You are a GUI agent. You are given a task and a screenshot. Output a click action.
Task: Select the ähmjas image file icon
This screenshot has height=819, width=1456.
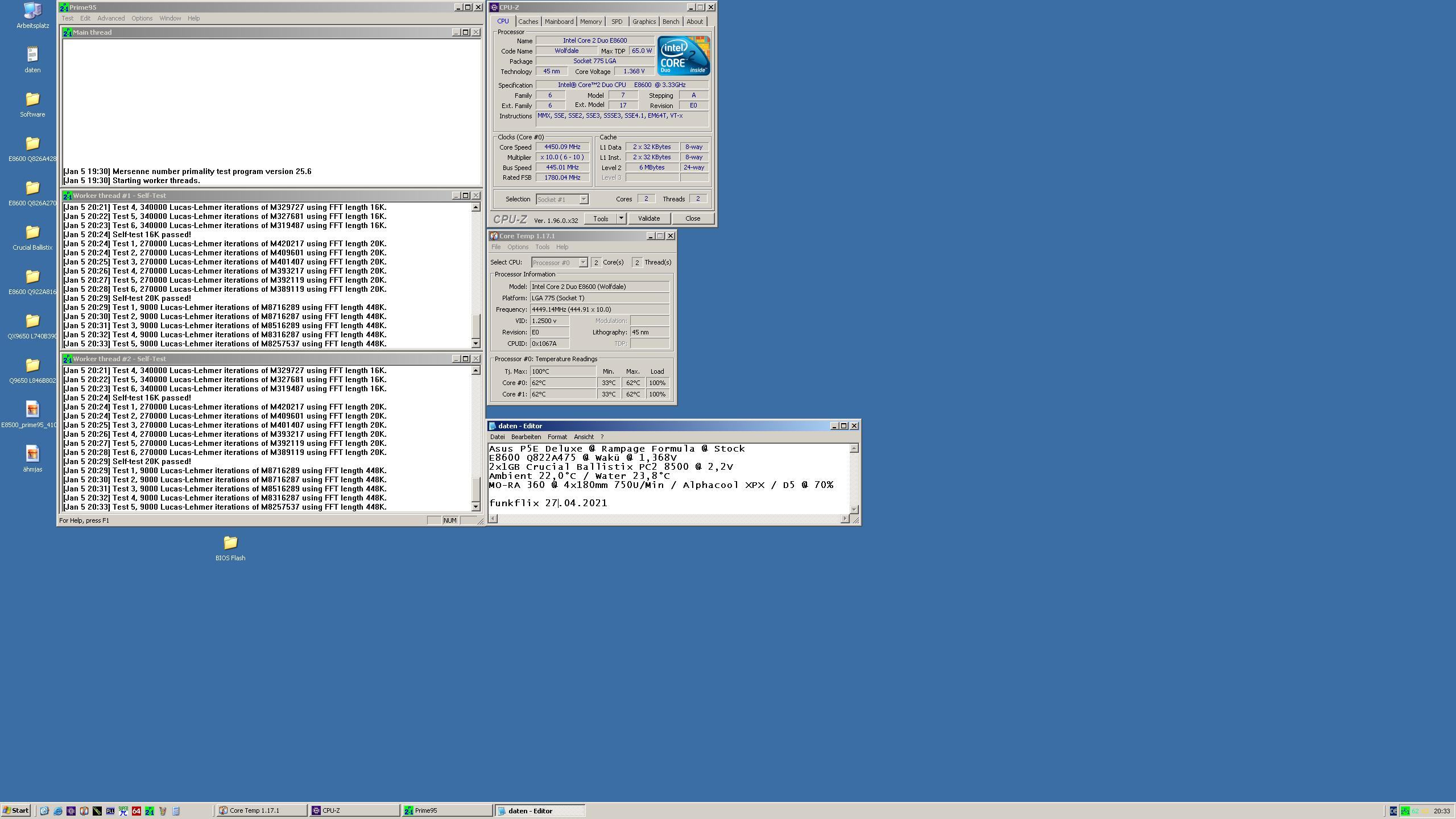coord(32,459)
